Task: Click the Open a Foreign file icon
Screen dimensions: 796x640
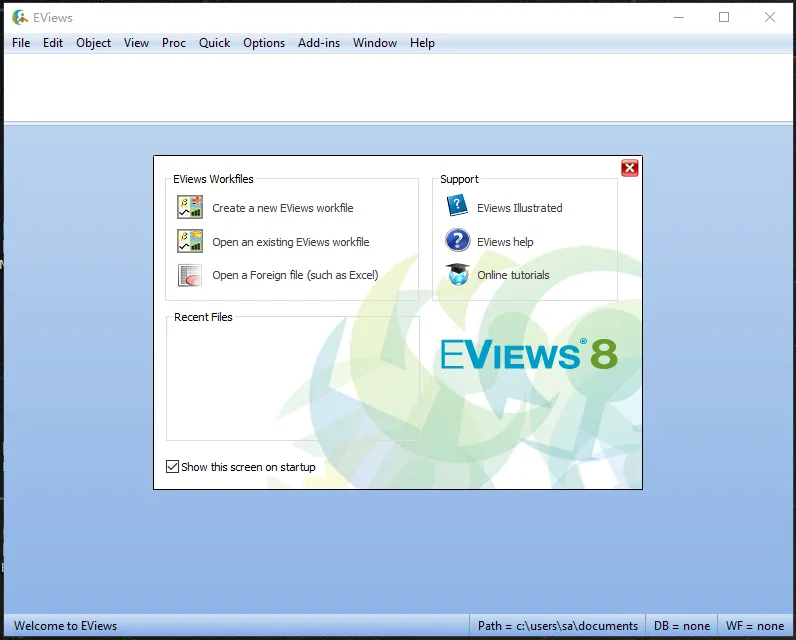Action: 190,275
